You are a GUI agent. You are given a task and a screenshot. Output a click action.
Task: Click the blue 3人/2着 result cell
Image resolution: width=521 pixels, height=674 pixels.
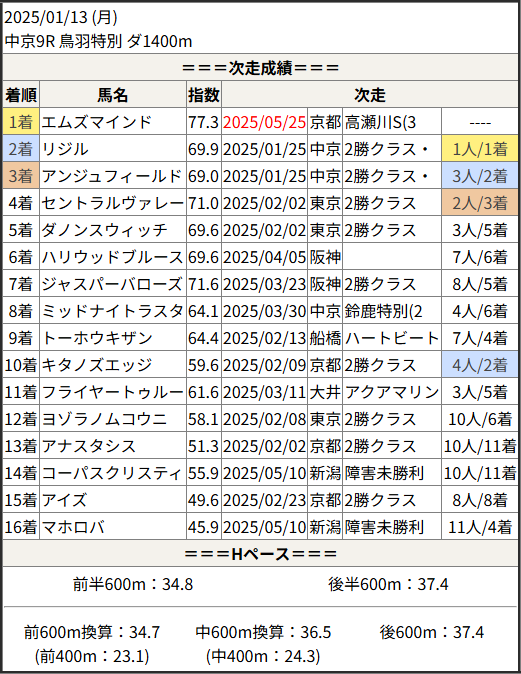pos(480,176)
